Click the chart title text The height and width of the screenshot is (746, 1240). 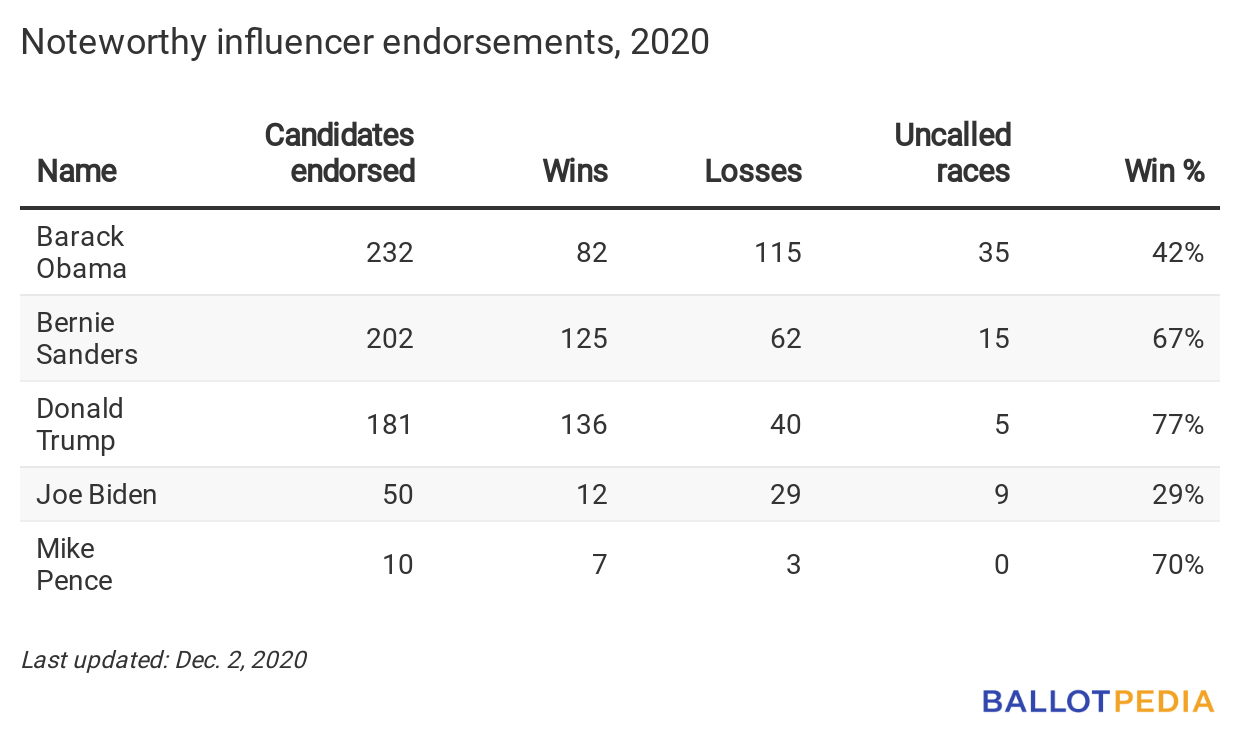click(x=365, y=42)
